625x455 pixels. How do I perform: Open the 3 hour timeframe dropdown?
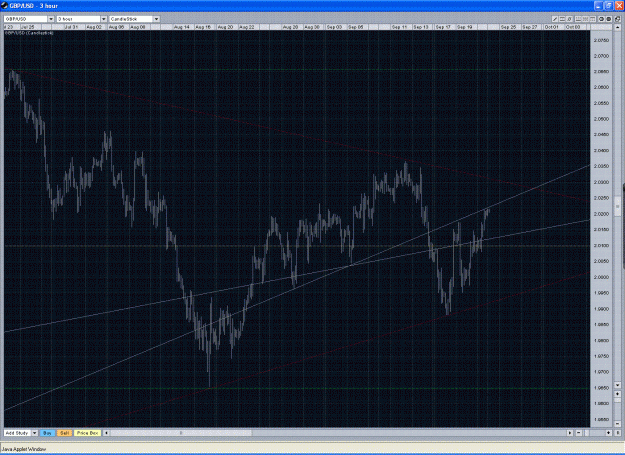click(104, 19)
